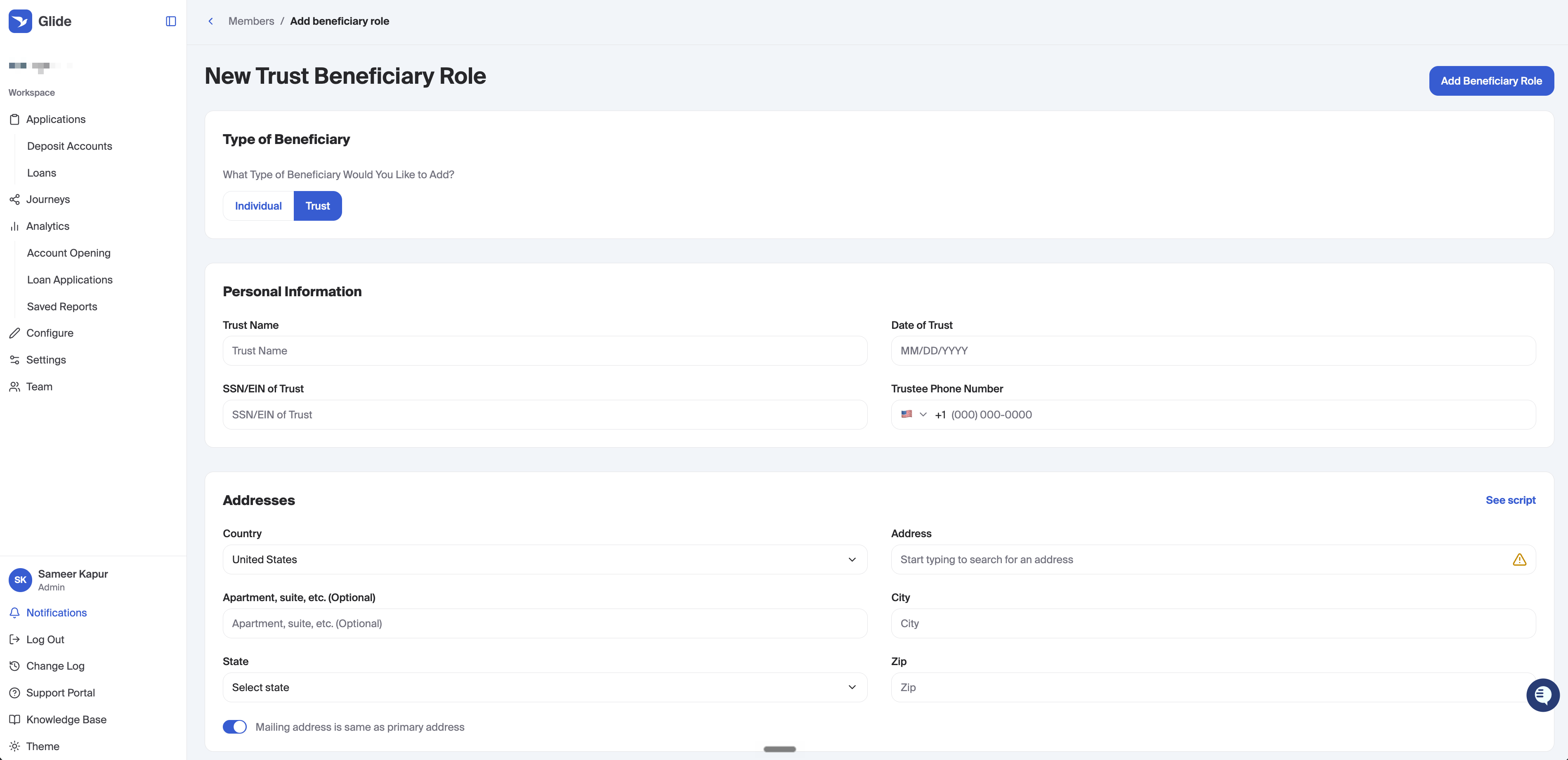1568x760 pixels.
Task: Open Saved Reports menu item
Action: click(x=62, y=307)
